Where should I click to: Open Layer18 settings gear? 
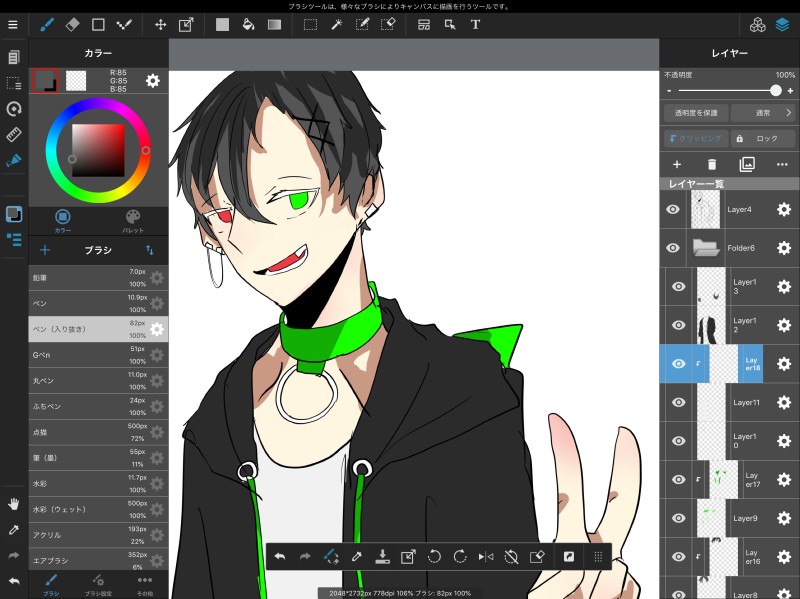[x=784, y=364]
